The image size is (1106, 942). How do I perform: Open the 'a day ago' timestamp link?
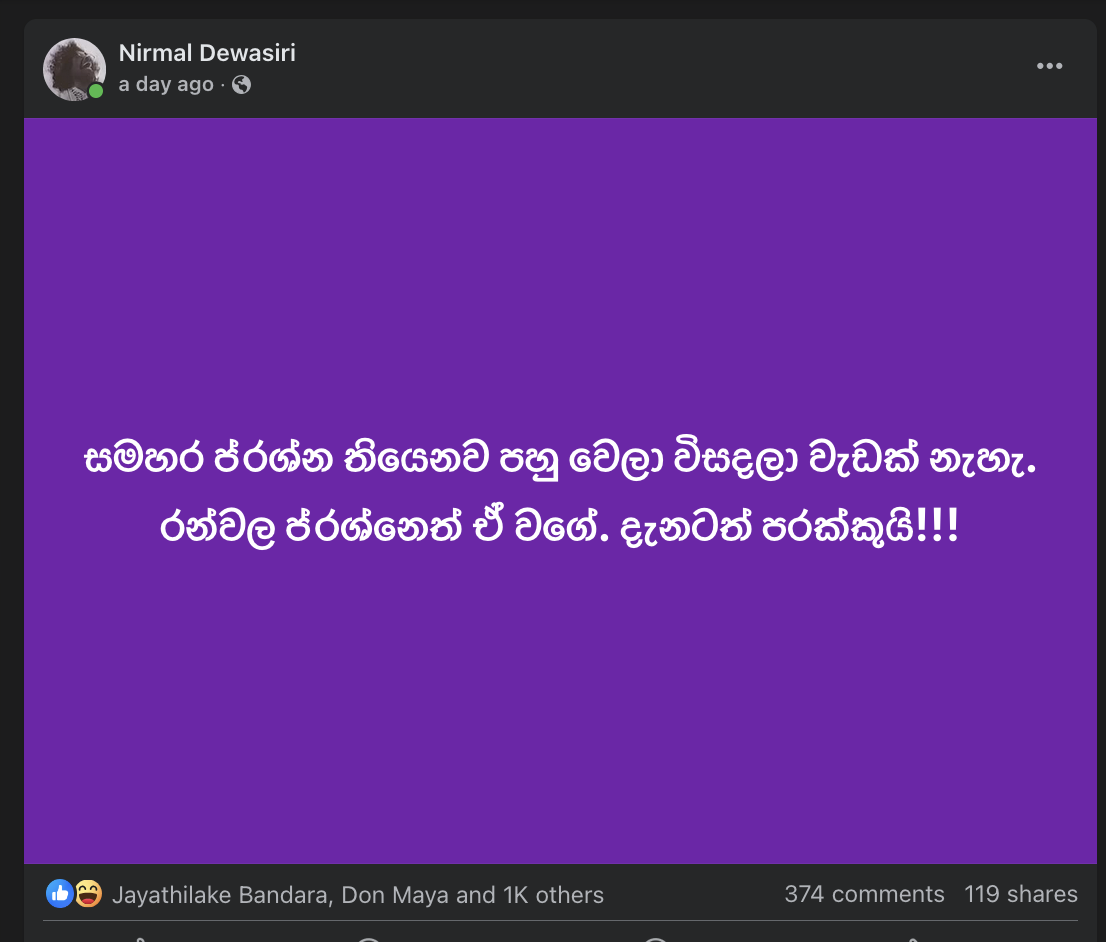pyautogui.click(x=166, y=85)
